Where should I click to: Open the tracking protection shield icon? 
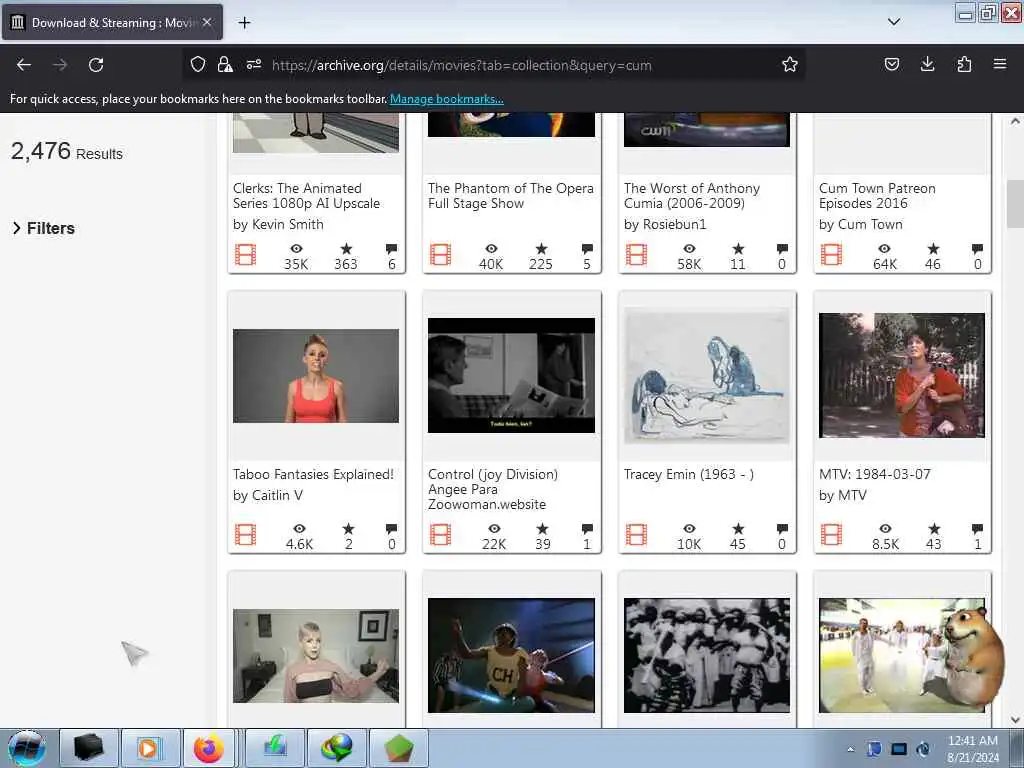click(198, 64)
